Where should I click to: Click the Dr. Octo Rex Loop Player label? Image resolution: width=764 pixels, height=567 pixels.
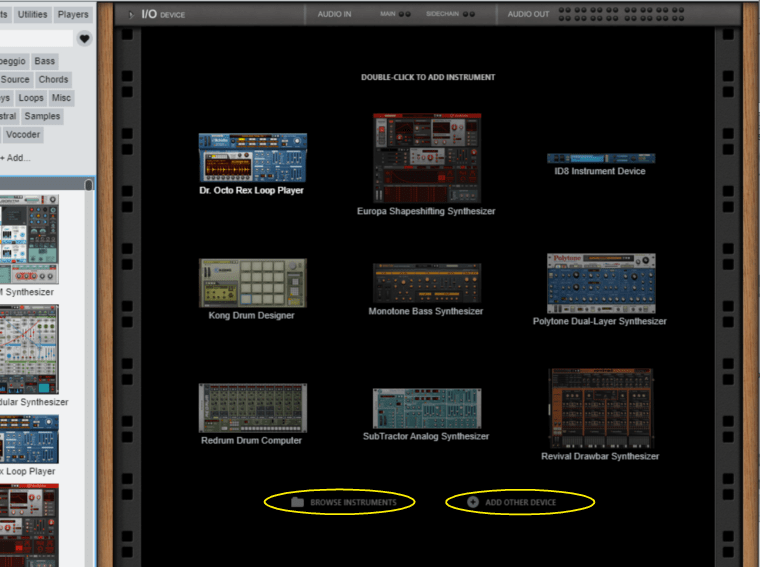tap(251, 190)
